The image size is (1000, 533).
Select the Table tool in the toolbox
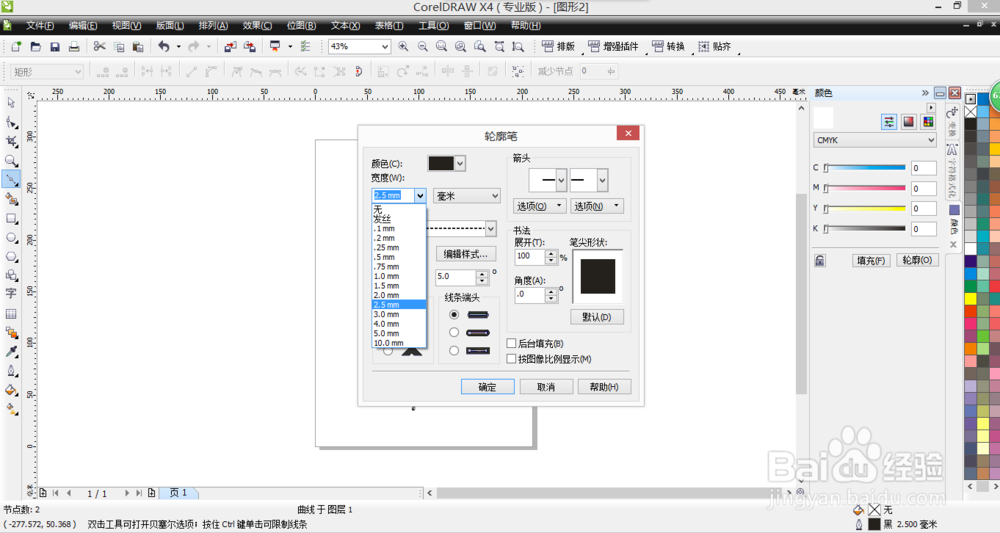coord(11,314)
